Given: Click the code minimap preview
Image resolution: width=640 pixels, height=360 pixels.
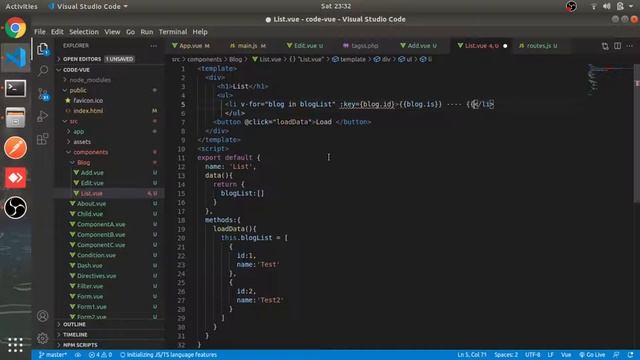Looking at the screenshot, I should 610,80.
